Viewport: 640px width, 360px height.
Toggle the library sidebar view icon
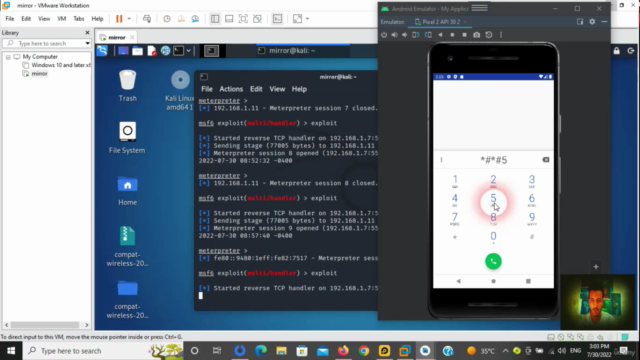pos(215,19)
